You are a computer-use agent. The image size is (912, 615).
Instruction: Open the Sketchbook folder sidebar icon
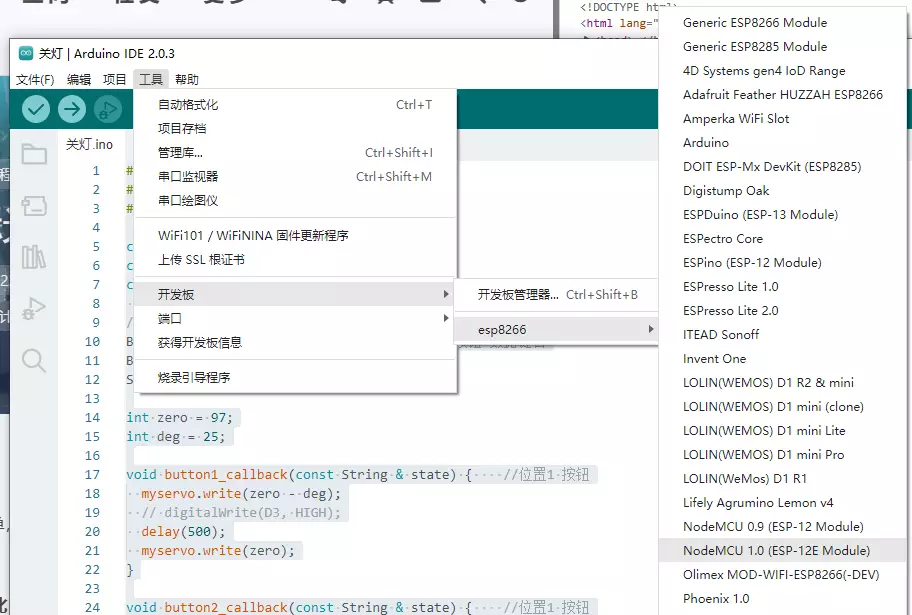pos(34,154)
